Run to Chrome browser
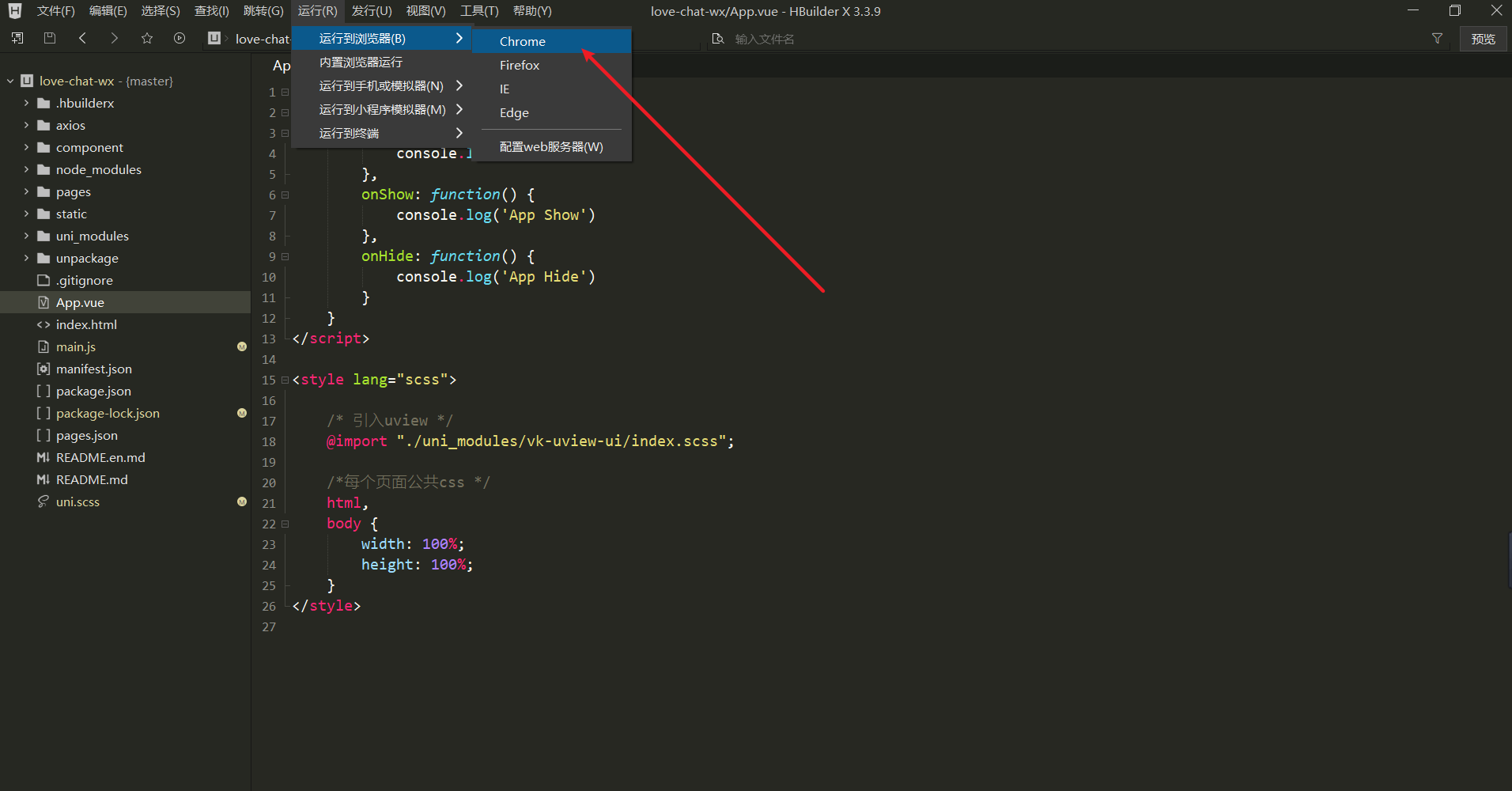Image resolution: width=1512 pixels, height=791 pixels. pos(552,41)
